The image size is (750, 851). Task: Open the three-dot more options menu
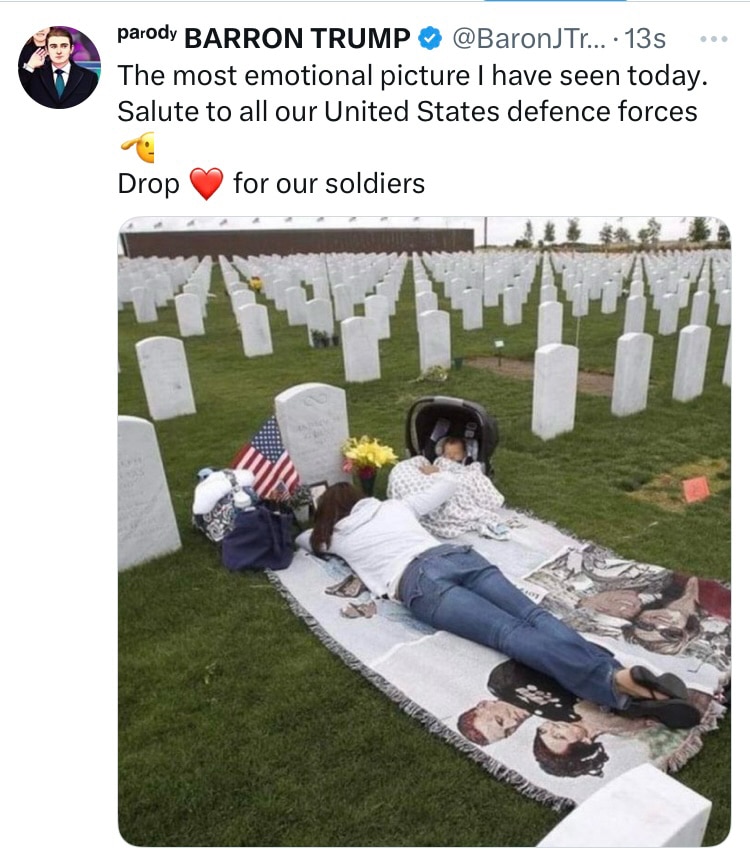pyautogui.click(x=714, y=39)
